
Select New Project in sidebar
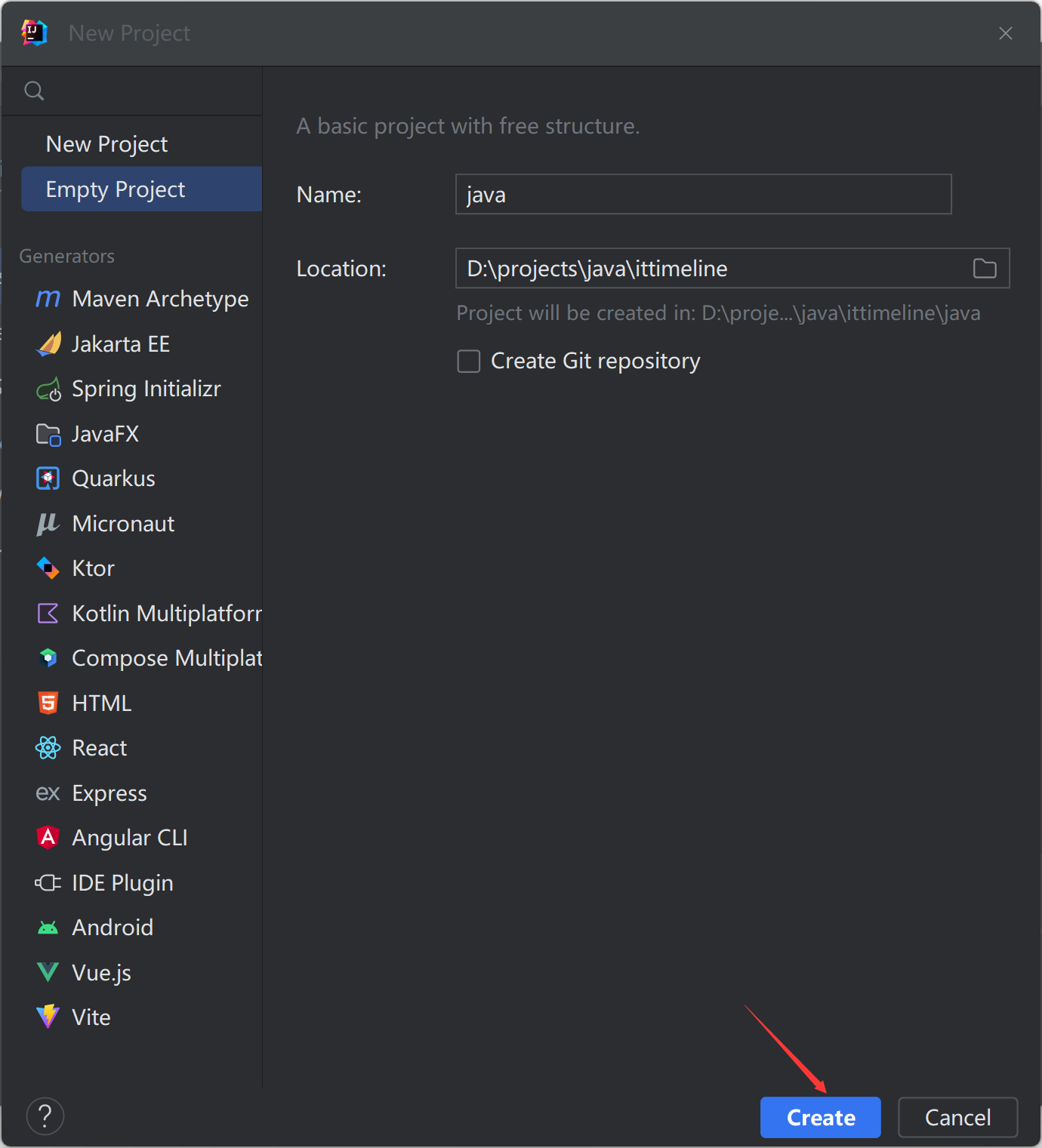[106, 144]
